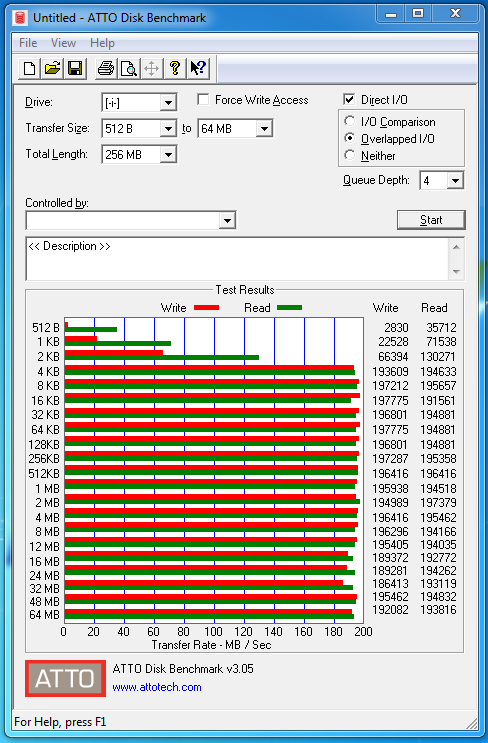
Task: Open About via the question mark icon
Action: point(175,69)
